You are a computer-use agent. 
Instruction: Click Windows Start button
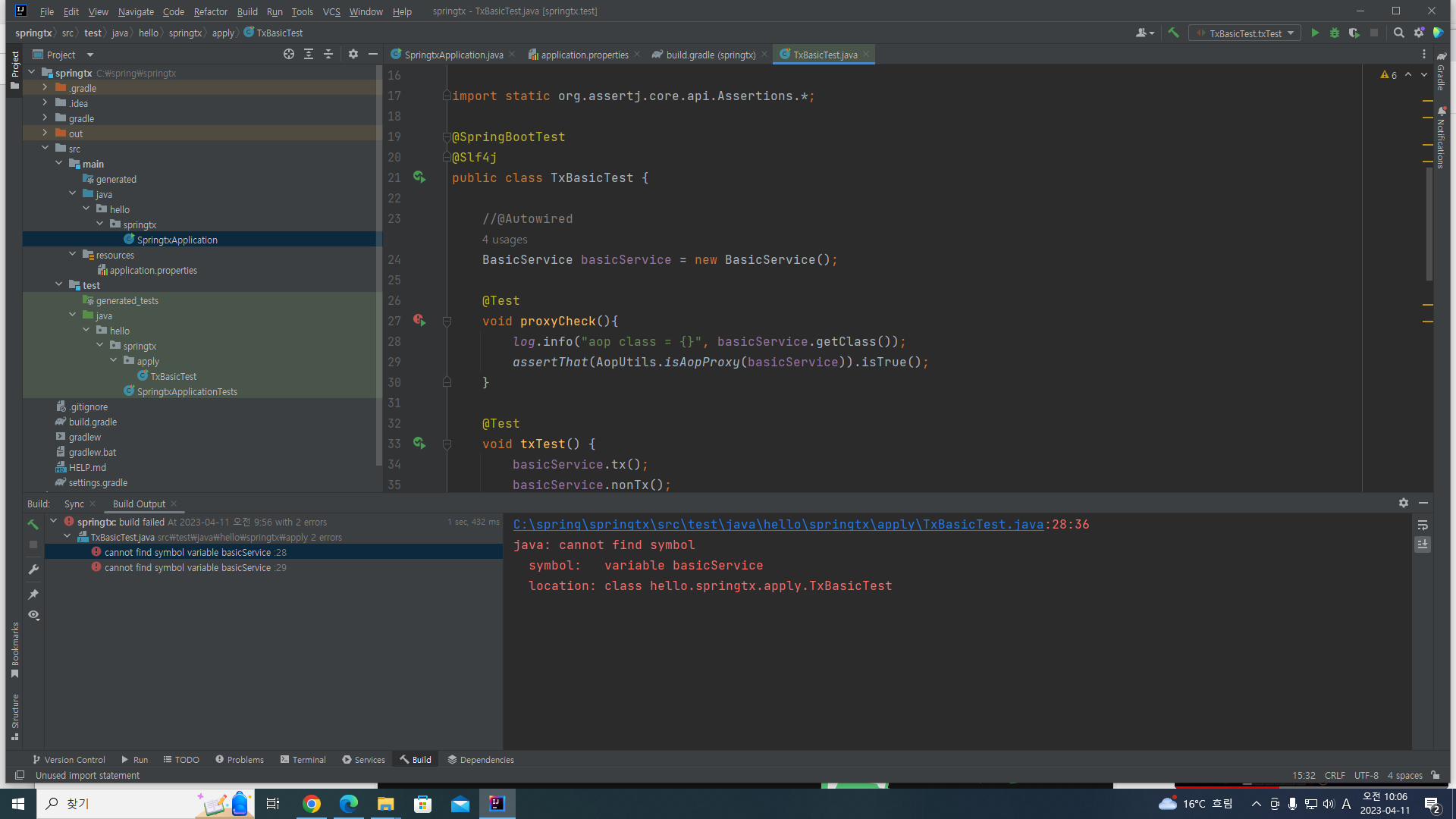click(18, 804)
